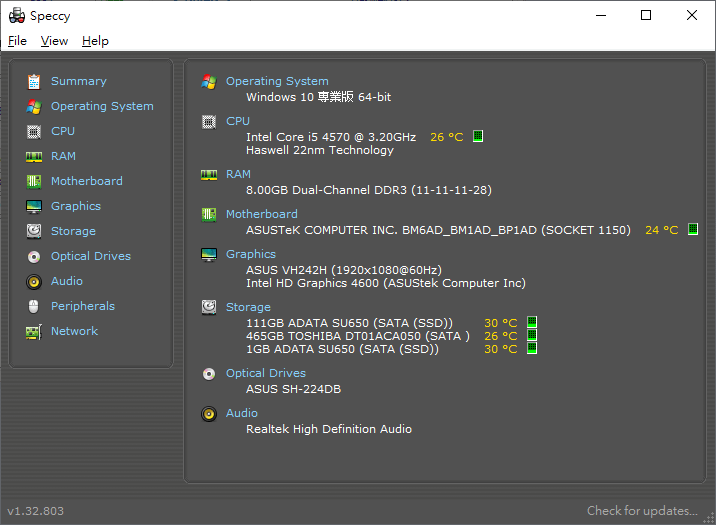Click the Graphics heading link in summary
The image size is (716, 525).
[251, 254]
